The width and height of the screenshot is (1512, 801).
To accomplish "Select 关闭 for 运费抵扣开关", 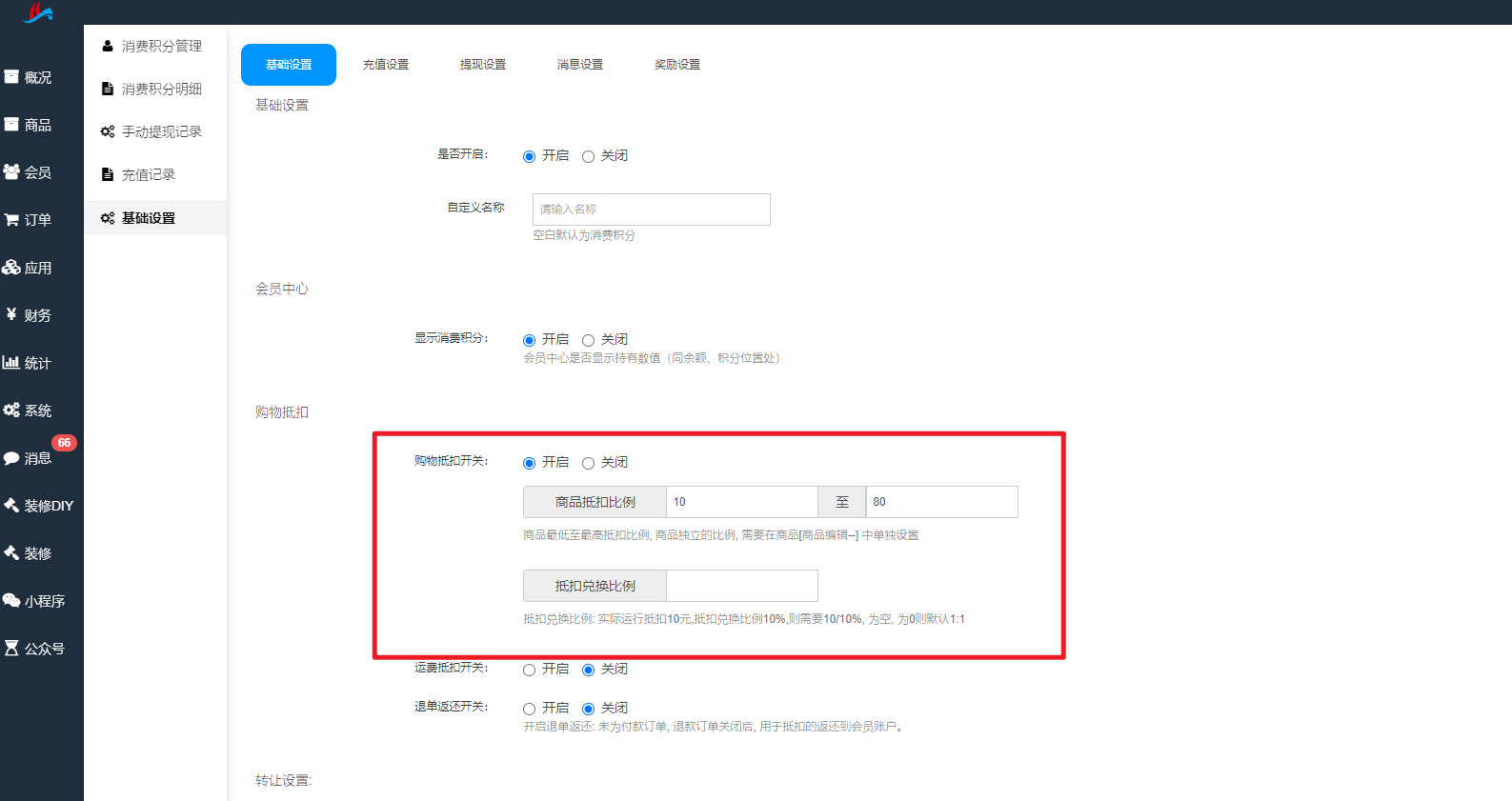I will pyautogui.click(x=588, y=670).
